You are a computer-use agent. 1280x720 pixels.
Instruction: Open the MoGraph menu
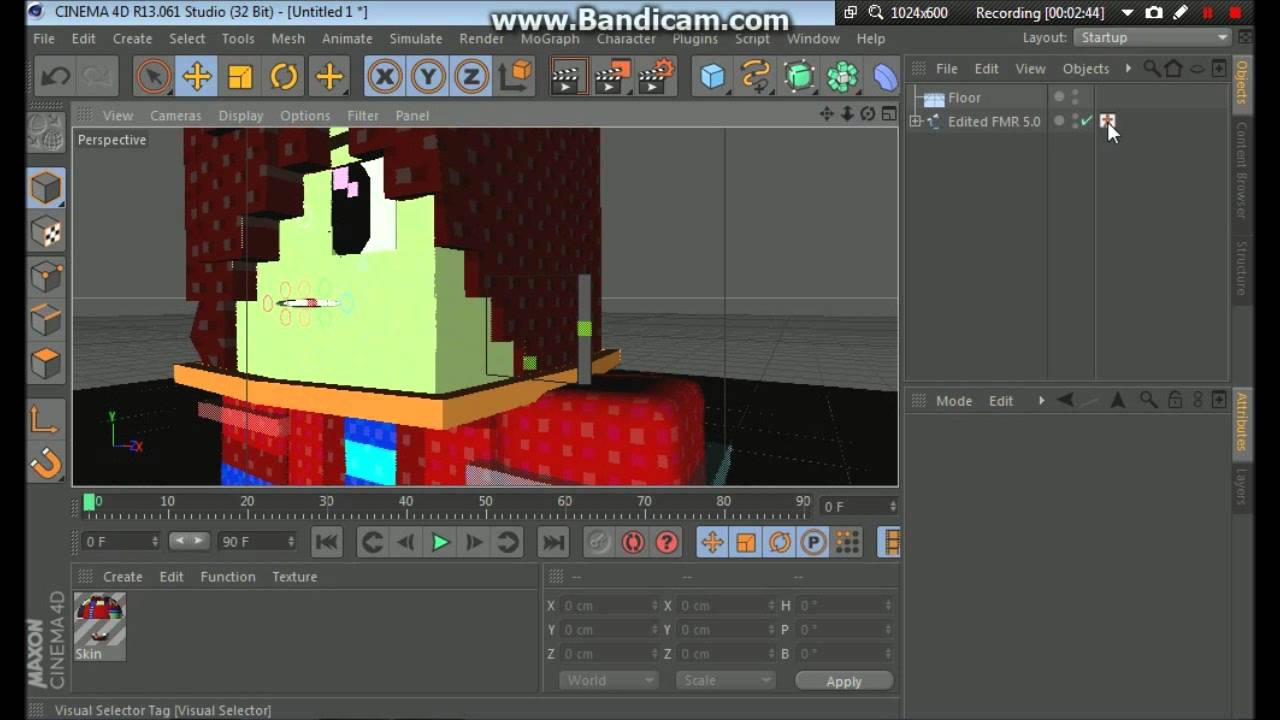[550, 38]
